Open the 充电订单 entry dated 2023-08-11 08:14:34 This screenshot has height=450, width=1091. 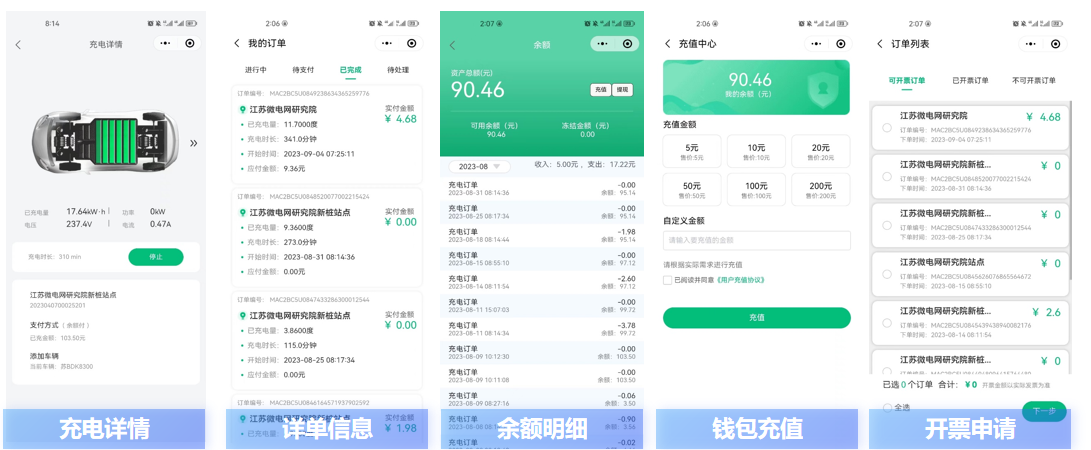tap(542, 328)
